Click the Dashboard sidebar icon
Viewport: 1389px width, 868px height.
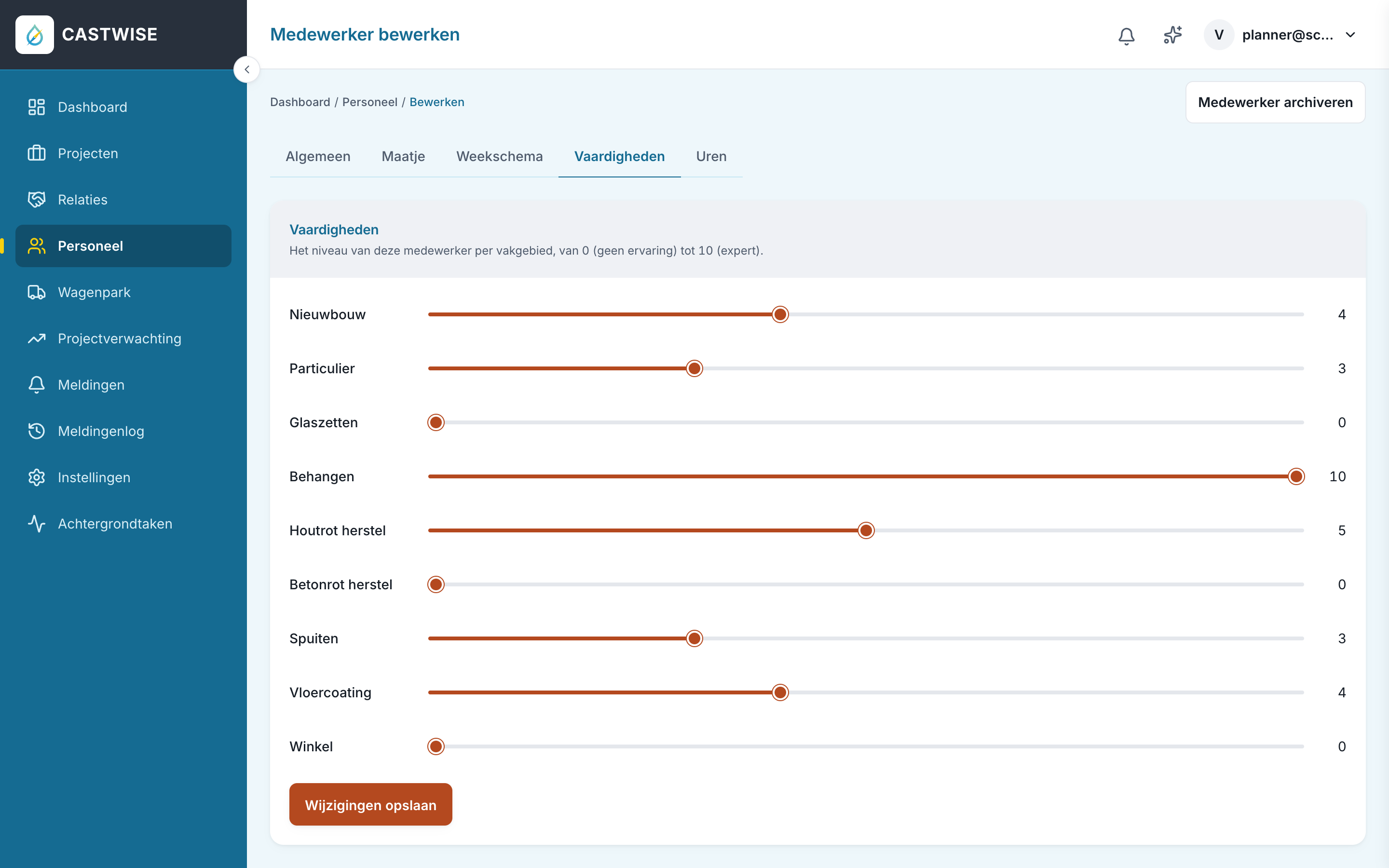[37, 107]
